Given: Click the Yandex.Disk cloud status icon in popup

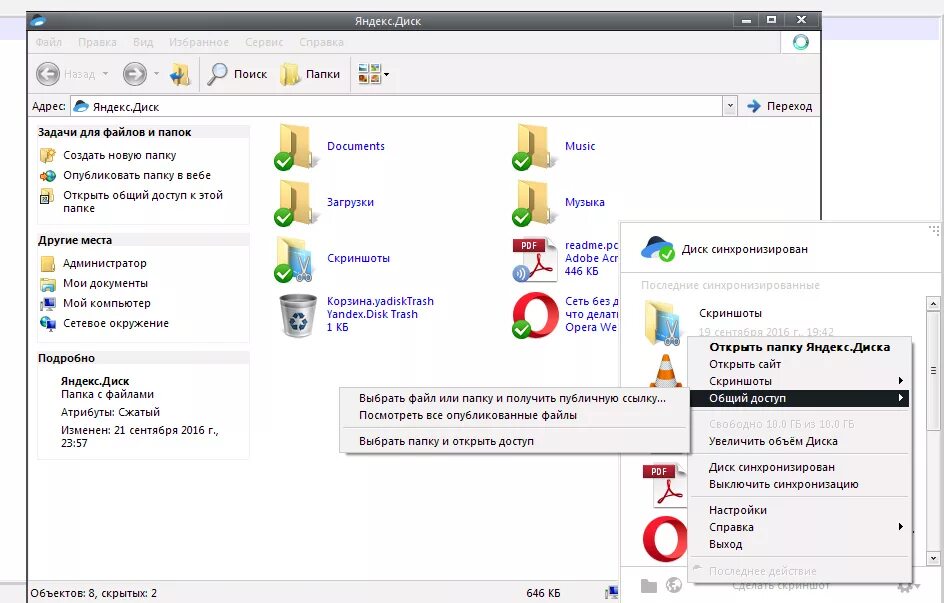Looking at the screenshot, I should [x=657, y=249].
